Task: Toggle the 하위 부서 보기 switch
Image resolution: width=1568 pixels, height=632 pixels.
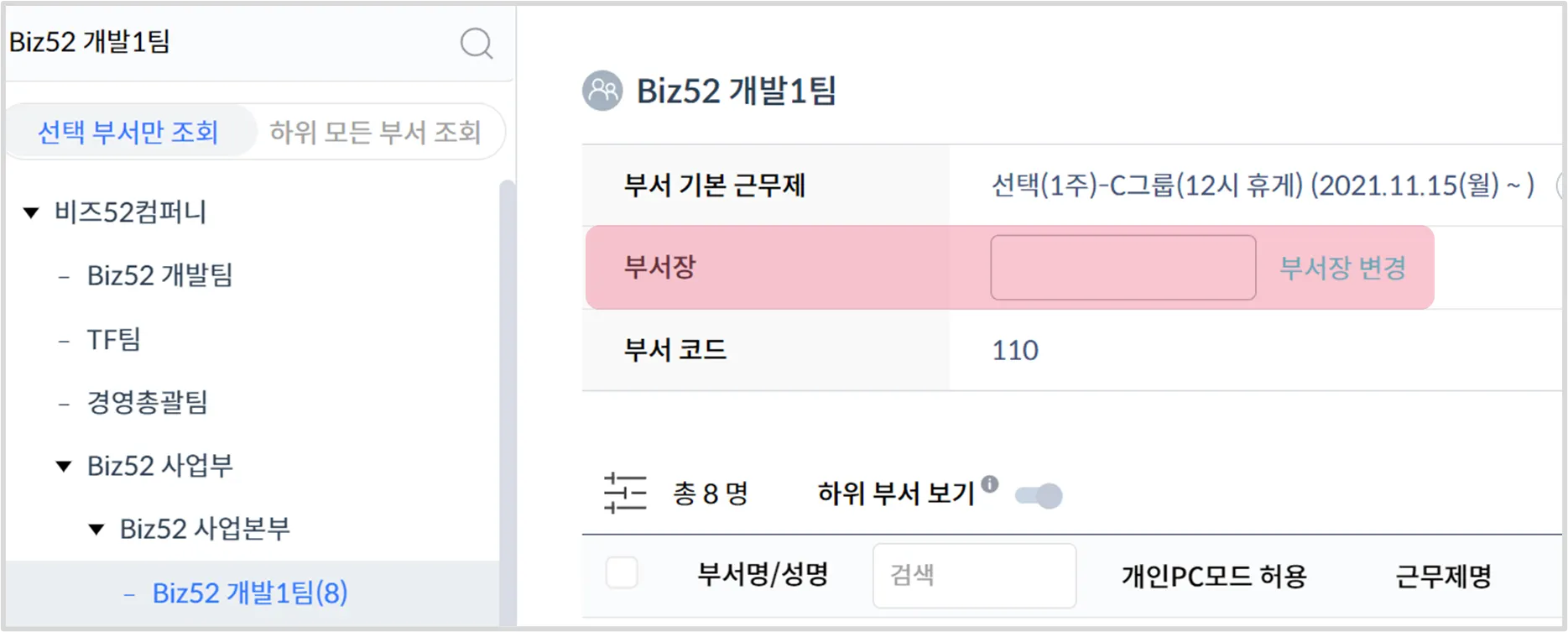Action: tap(1039, 495)
